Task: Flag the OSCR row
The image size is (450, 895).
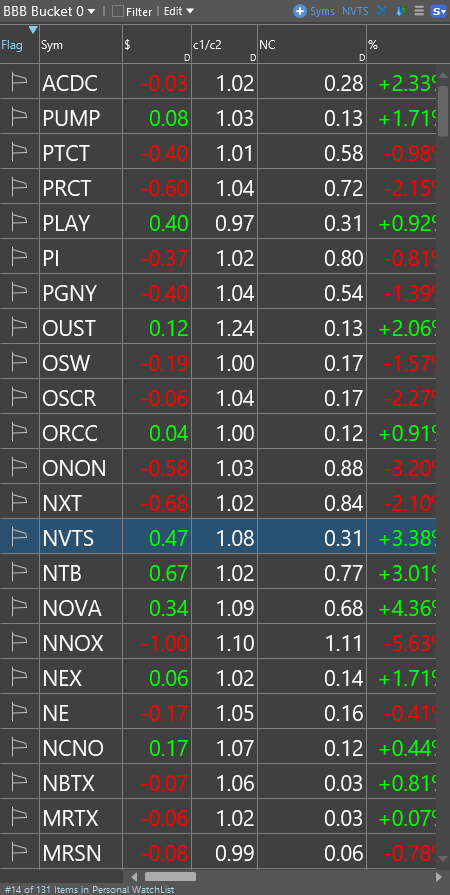Action: click(x=19, y=398)
